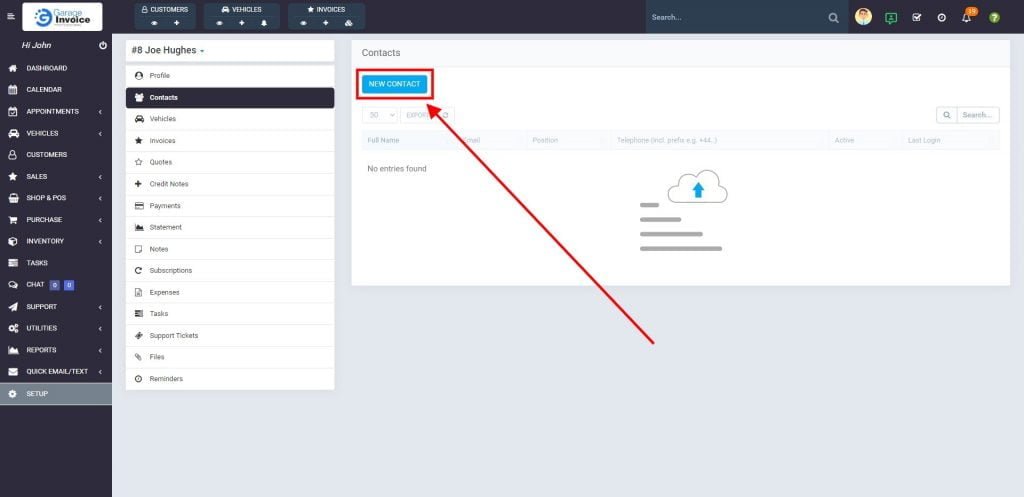View invoices via the eye icon
This screenshot has width=1024, height=497.
tap(303, 22)
